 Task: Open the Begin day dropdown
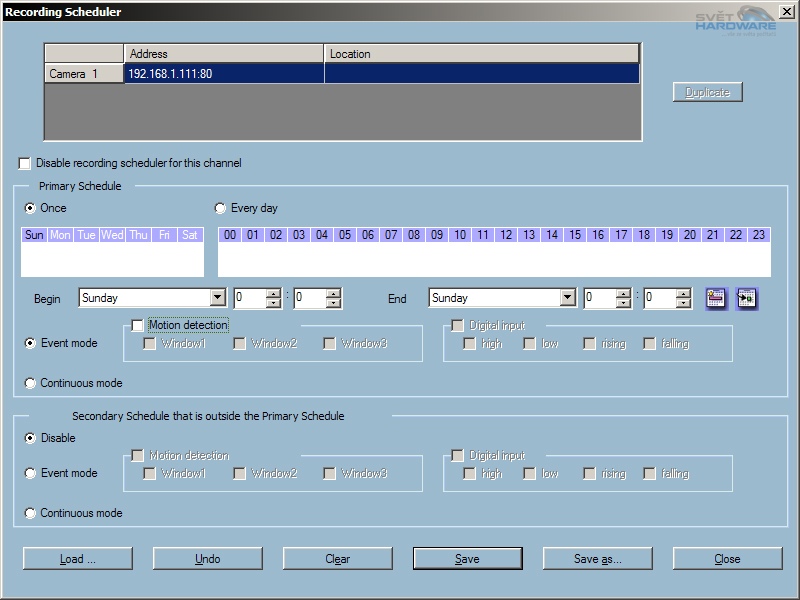coord(217,298)
